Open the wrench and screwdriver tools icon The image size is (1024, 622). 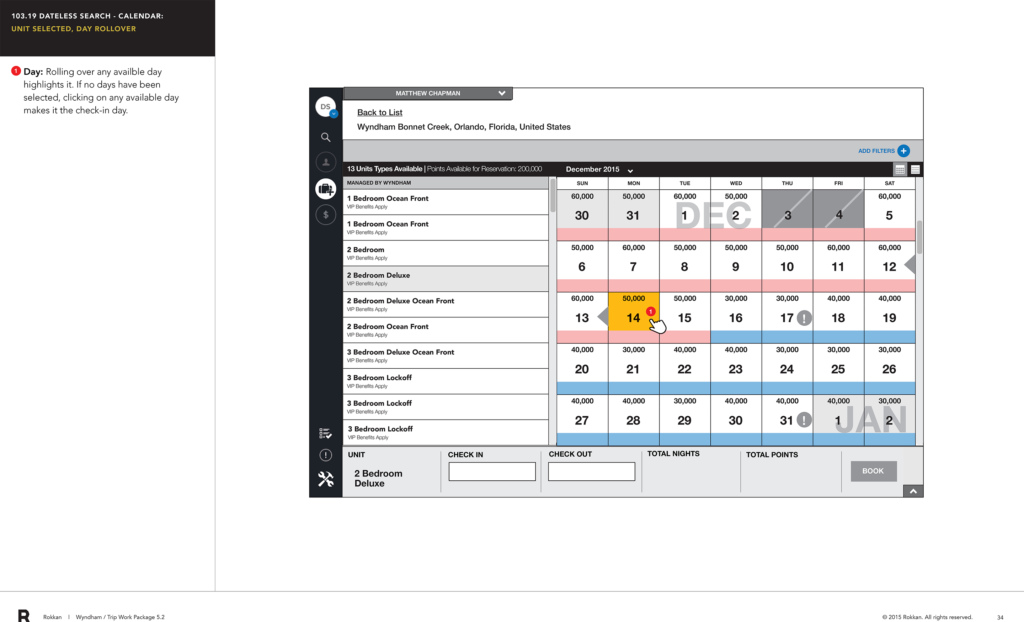325,480
